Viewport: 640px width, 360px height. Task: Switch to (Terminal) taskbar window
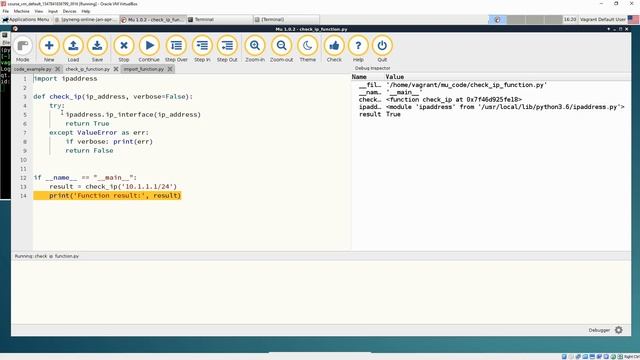pos(286,19)
